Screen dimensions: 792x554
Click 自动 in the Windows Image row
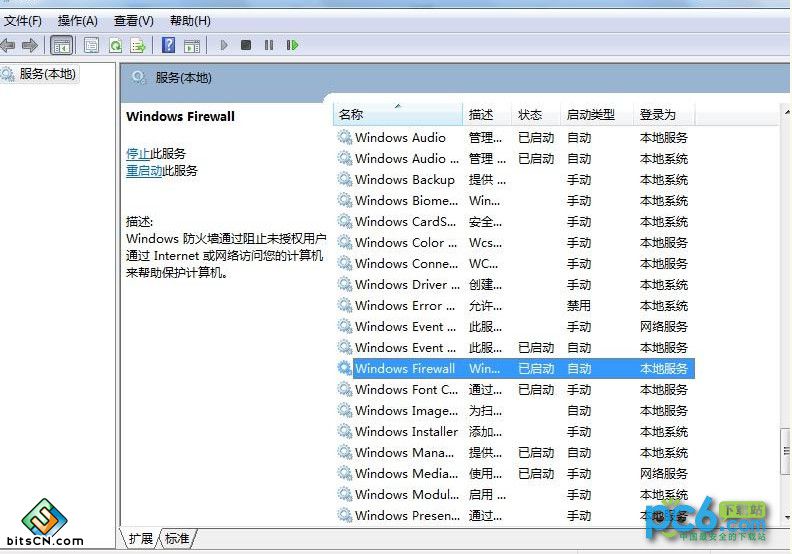pos(578,411)
